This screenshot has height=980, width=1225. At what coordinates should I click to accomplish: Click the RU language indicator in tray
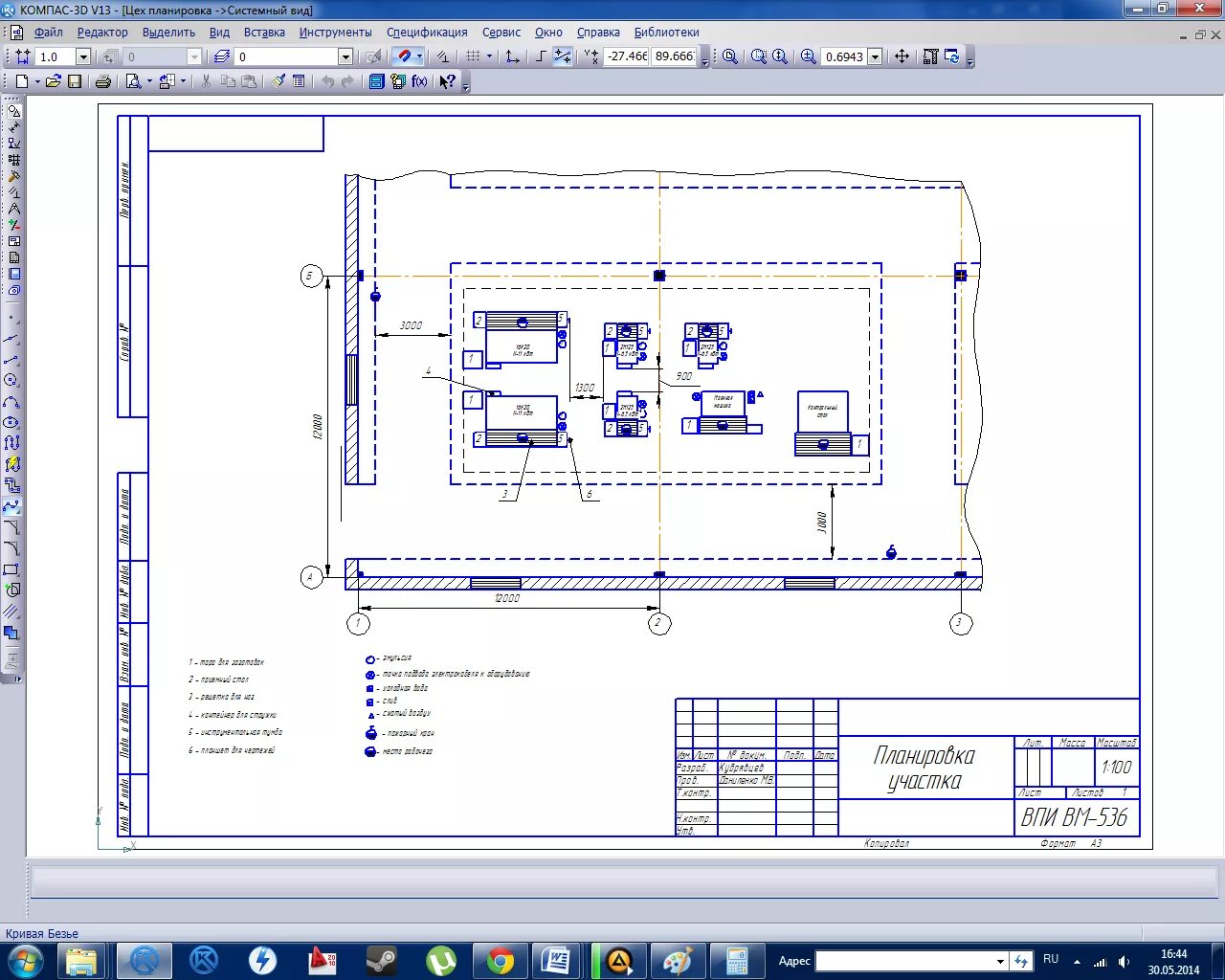[1051, 959]
